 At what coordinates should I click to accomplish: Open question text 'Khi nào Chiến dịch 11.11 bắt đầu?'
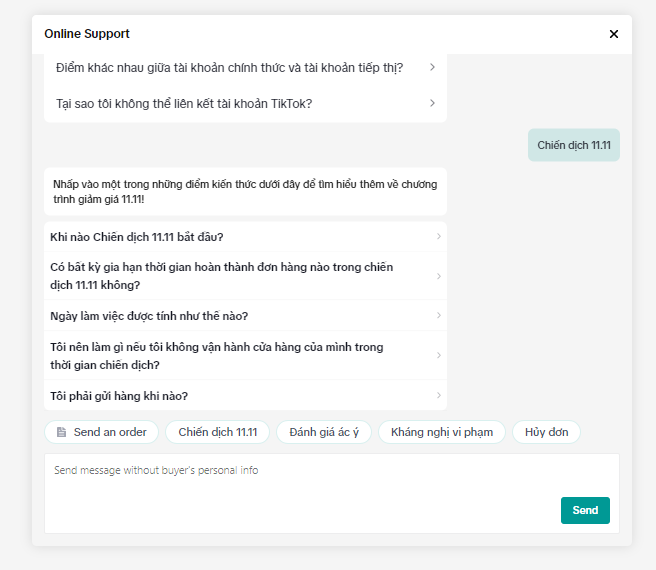[137, 237]
